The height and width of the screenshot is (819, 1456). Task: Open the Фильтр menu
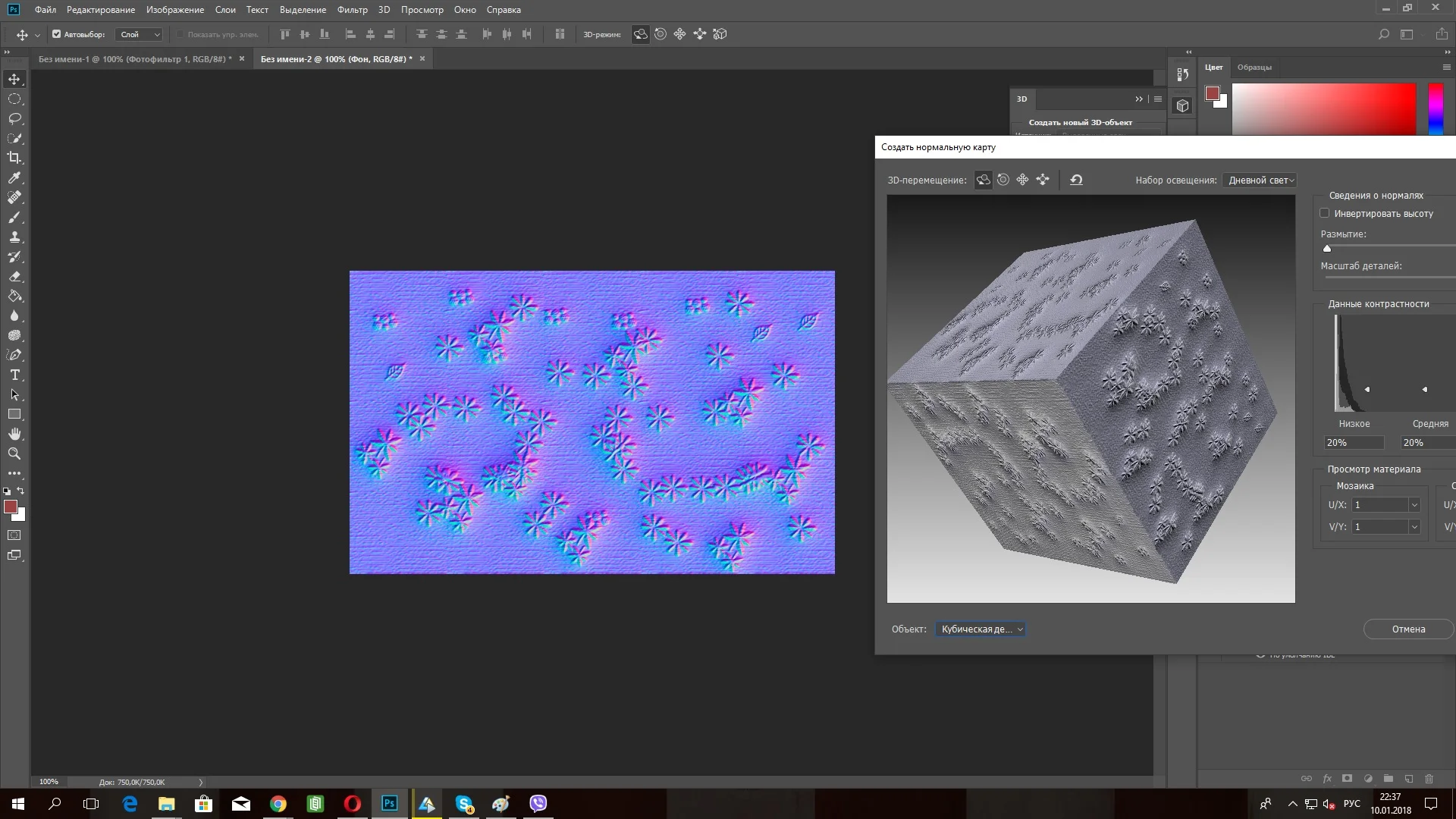click(352, 10)
